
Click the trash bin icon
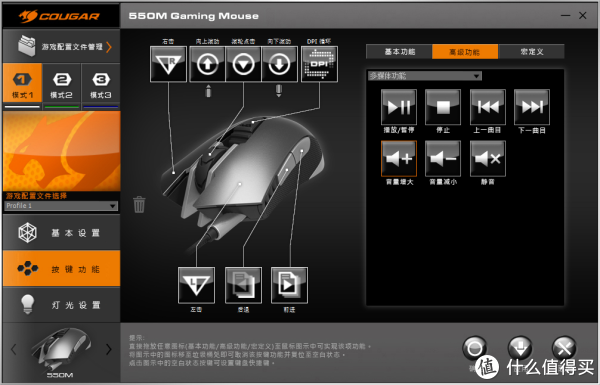pos(139,204)
